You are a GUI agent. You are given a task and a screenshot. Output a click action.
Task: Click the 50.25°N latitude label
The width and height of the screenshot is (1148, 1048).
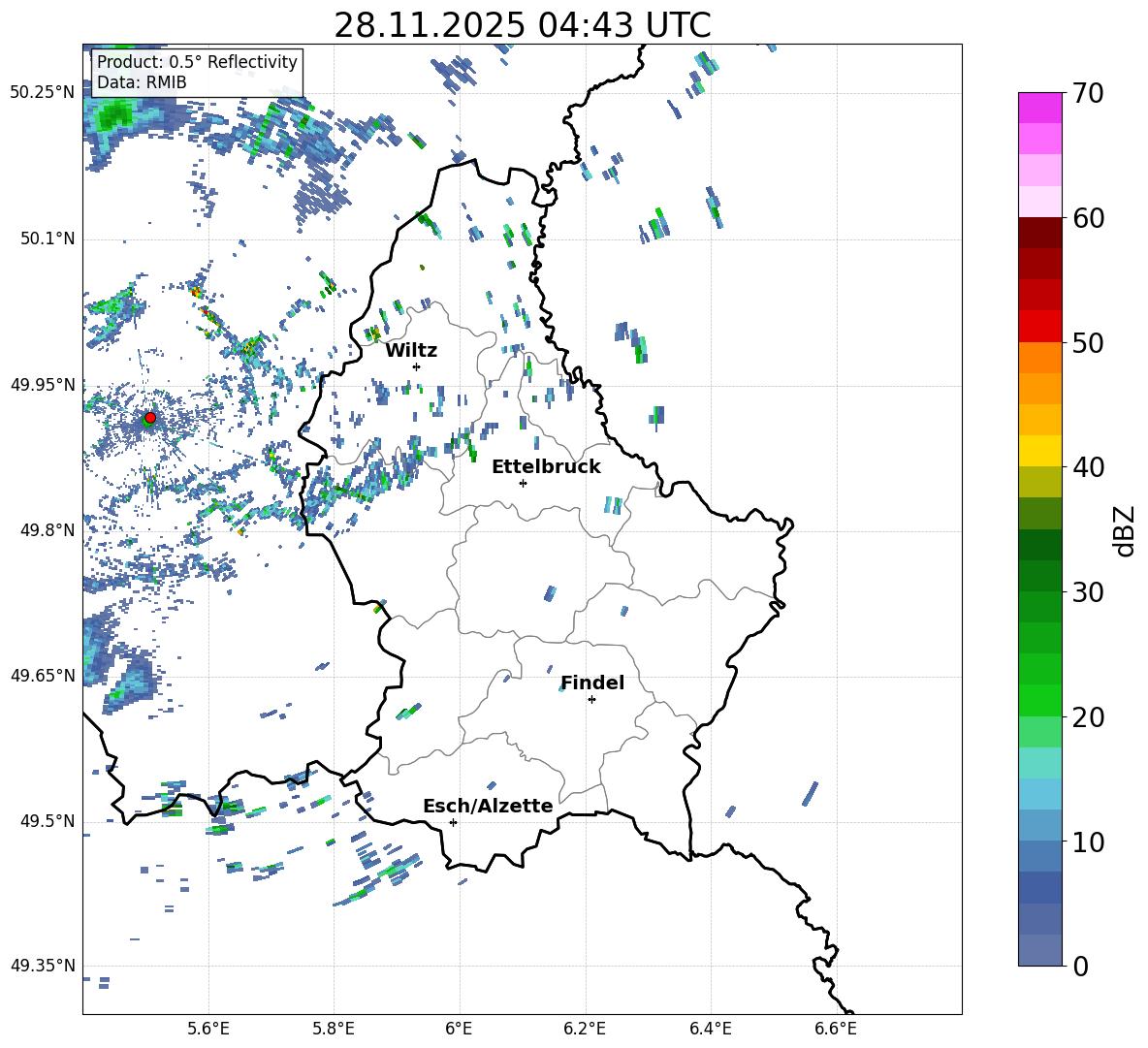tap(43, 93)
